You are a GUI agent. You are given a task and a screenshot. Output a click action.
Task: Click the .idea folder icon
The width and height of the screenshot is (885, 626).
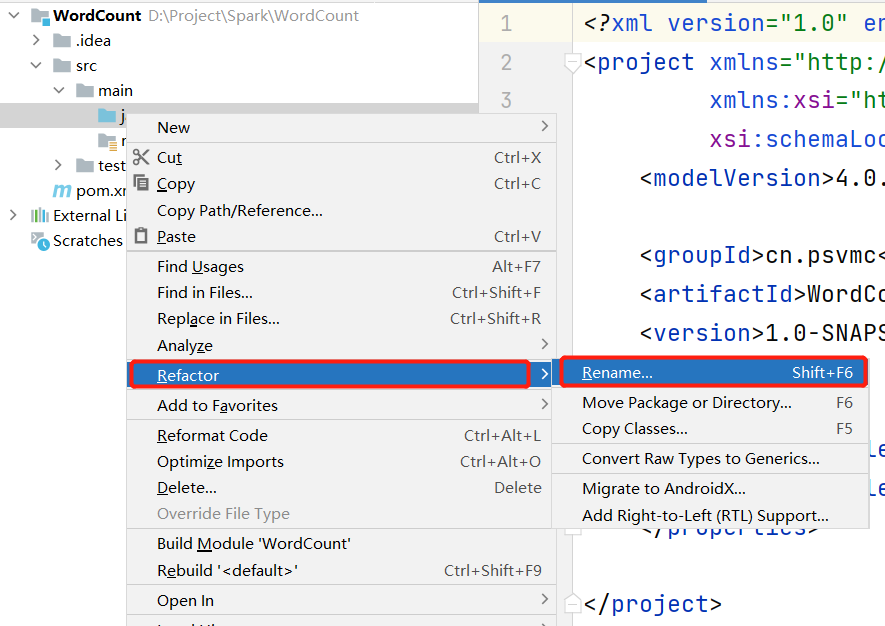click(x=62, y=41)
